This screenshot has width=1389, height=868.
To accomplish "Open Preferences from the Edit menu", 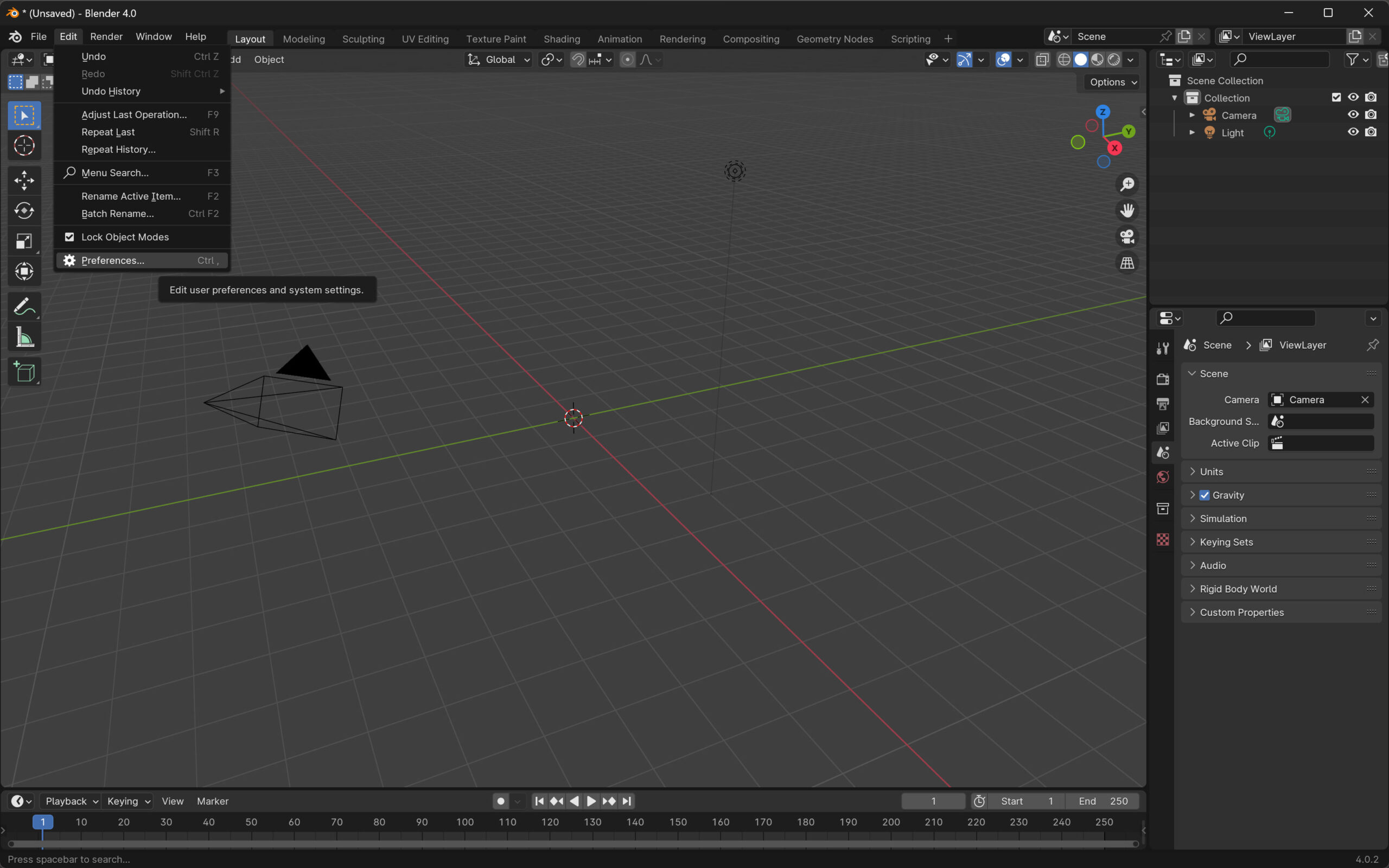I will click(113, 260).
